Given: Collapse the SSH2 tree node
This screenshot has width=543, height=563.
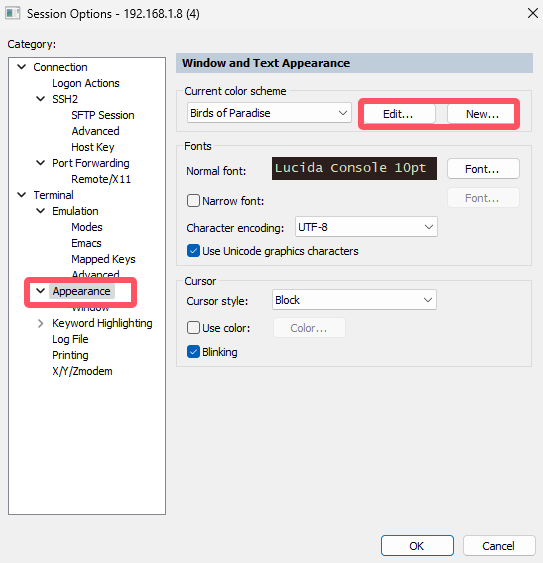Looking at the screenshot, I should click(x=41, y=99).
